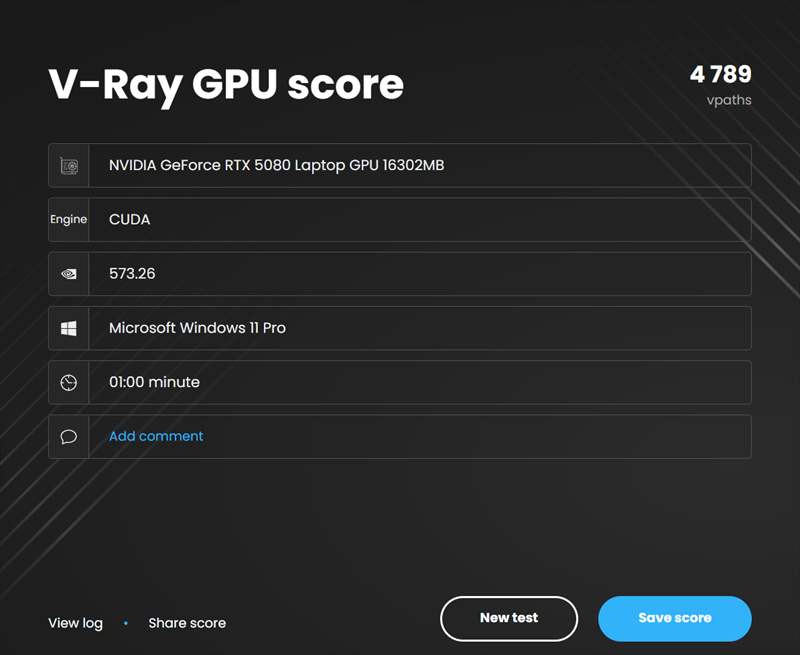Select the CUDA engine row
Viewport: 800px width, 655px height.
click(420, 219)
